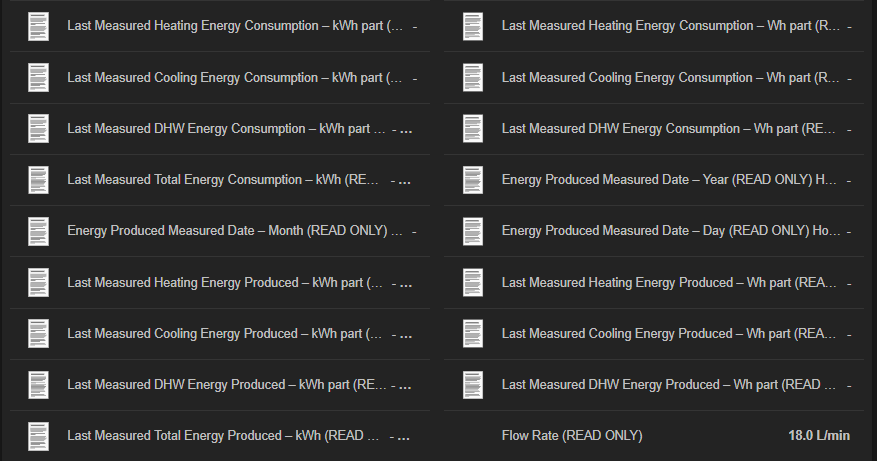Open Energy Produced Measured Date Day entry
This screenshot has width=877, height=461.
click(x=671, y=231)
